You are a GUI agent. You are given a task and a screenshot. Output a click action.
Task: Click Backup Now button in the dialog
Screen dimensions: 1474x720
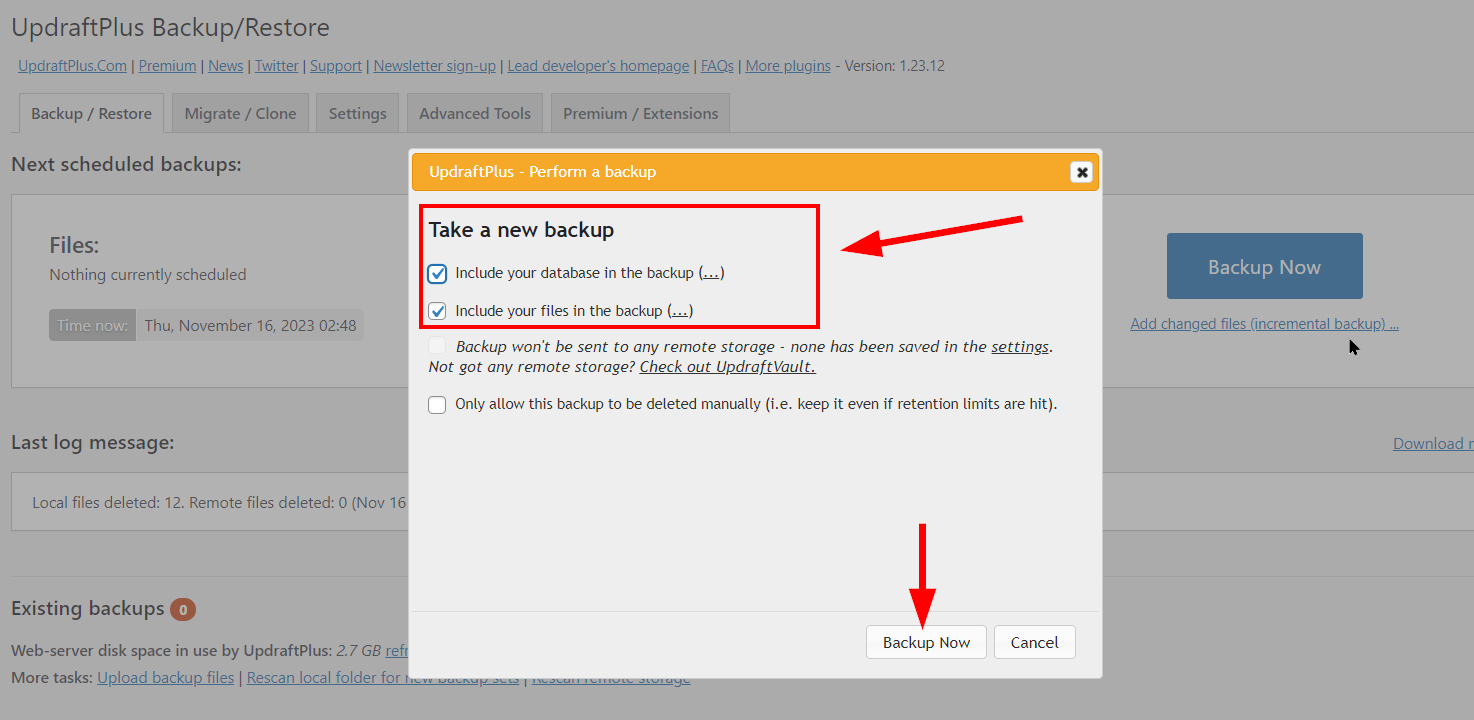coord(926,642)
